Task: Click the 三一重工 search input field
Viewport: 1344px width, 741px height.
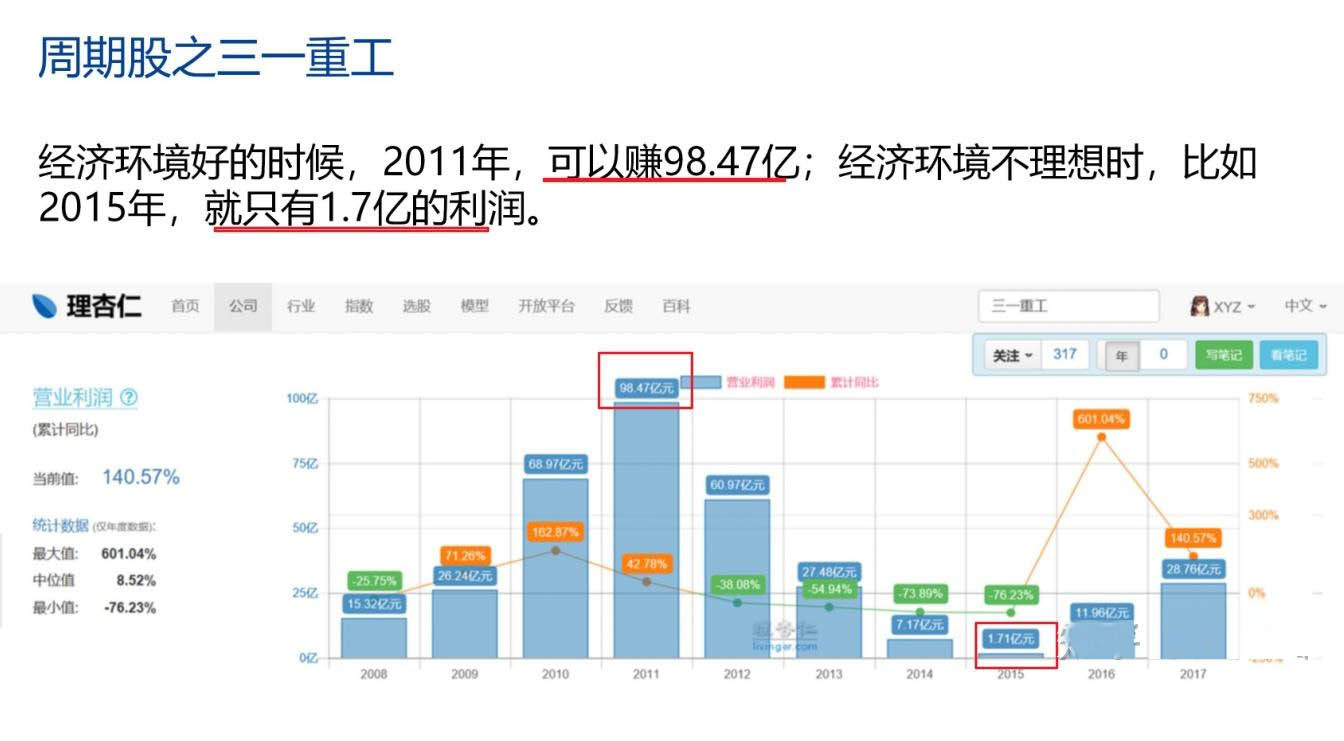Action: click(1068, 306)
